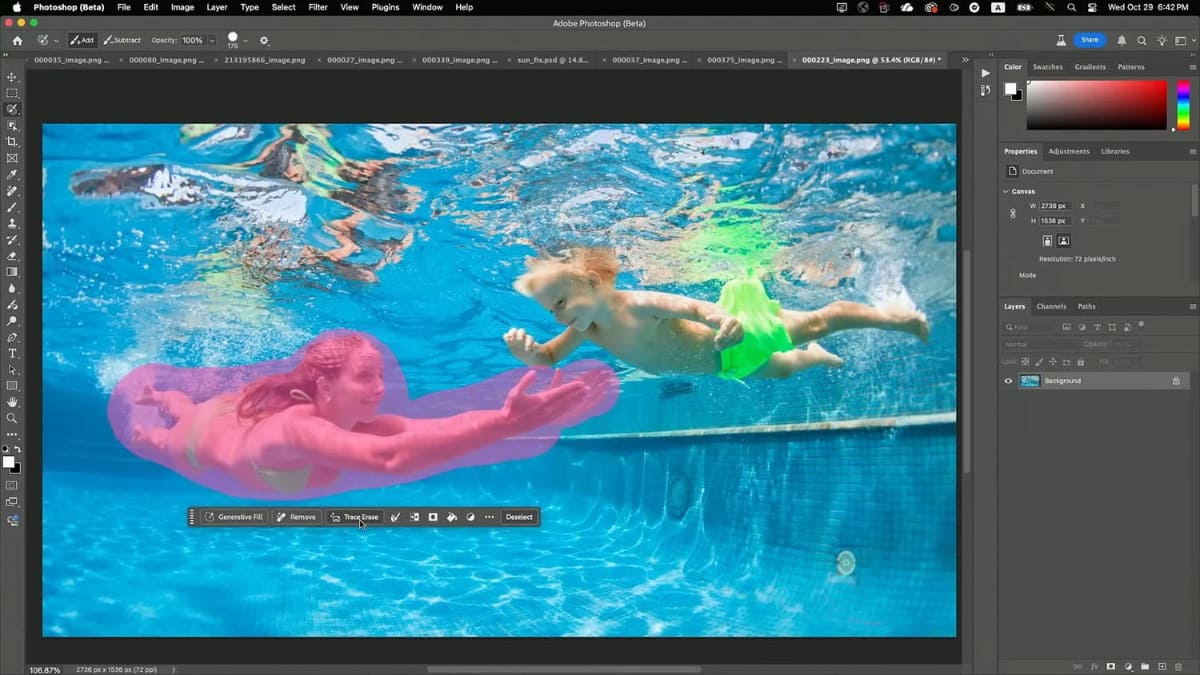Click the Generative Fill button
This screenshot has width=1200, height=675.
(x=233, y=517)
